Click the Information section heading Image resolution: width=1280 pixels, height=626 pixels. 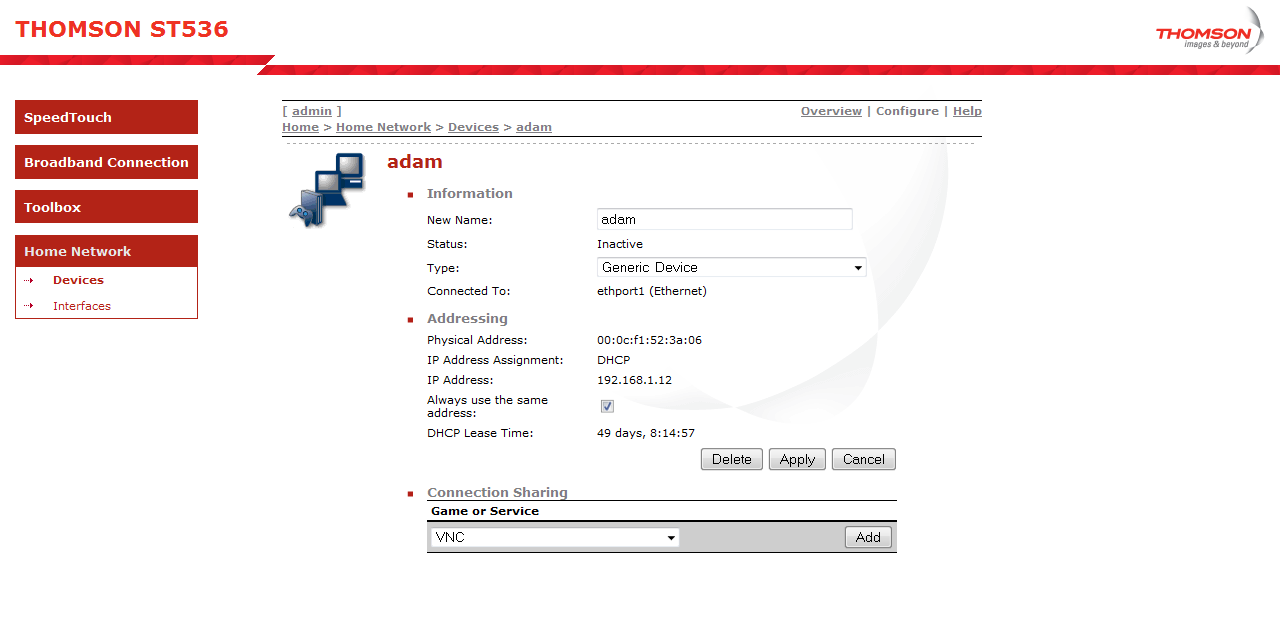470,193
